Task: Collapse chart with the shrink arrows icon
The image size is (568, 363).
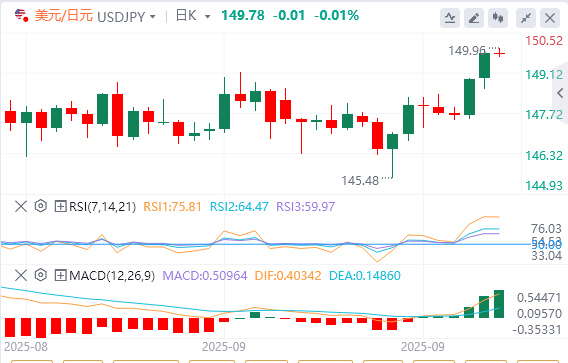Action: tap(526, 18)
